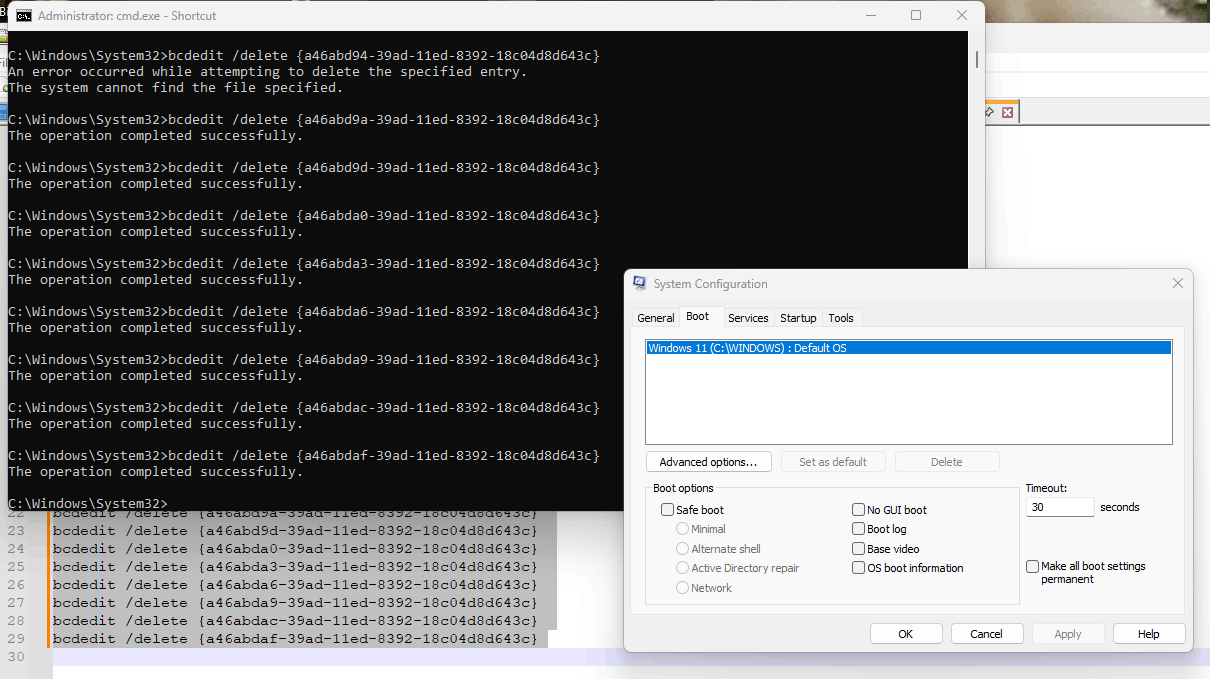Image resolution: width=1210 pixels, height=679 pixels.
Task: Click the Timeout seconds input field
Action: tap(1060, 507)
